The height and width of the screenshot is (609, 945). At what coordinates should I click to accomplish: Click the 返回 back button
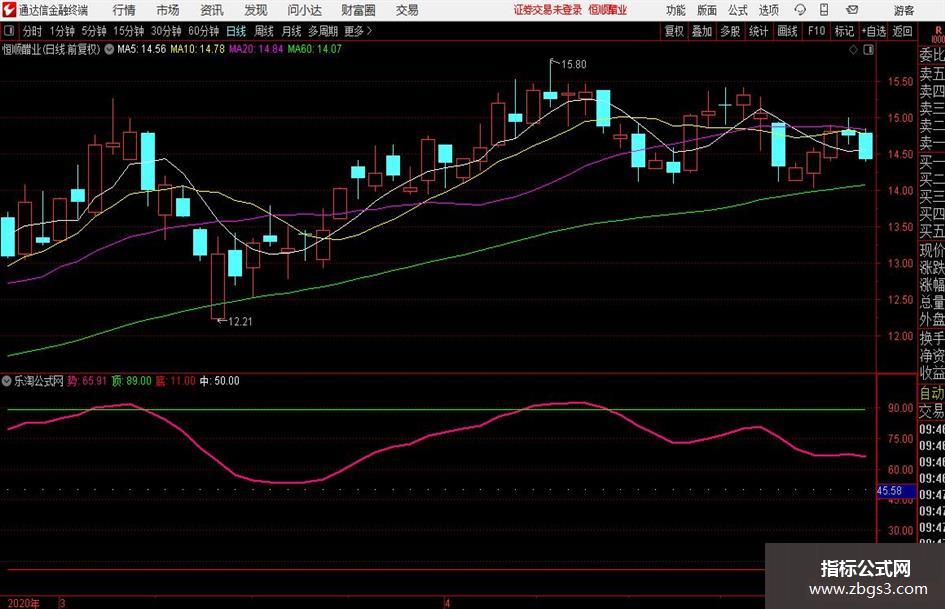[x=902, y=31]
